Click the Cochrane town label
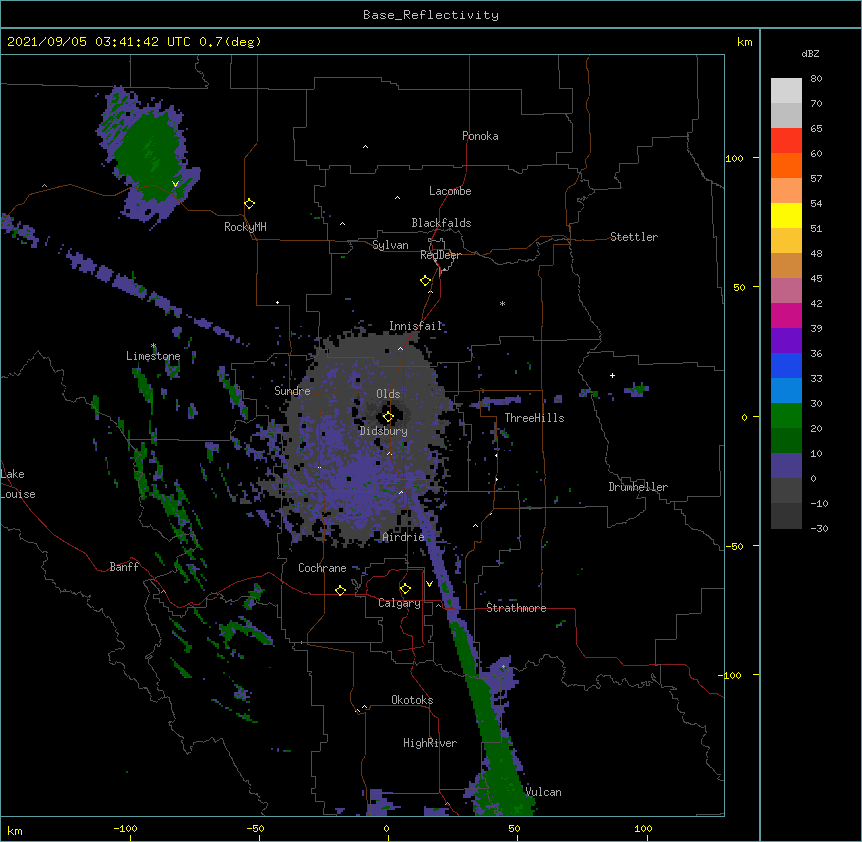 (322, 568)
